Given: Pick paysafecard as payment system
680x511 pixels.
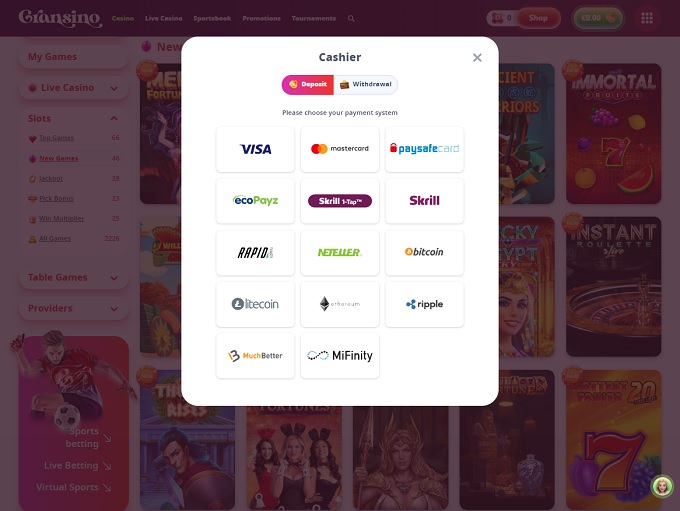Looking at the screenshot, I should coord(424,149).
